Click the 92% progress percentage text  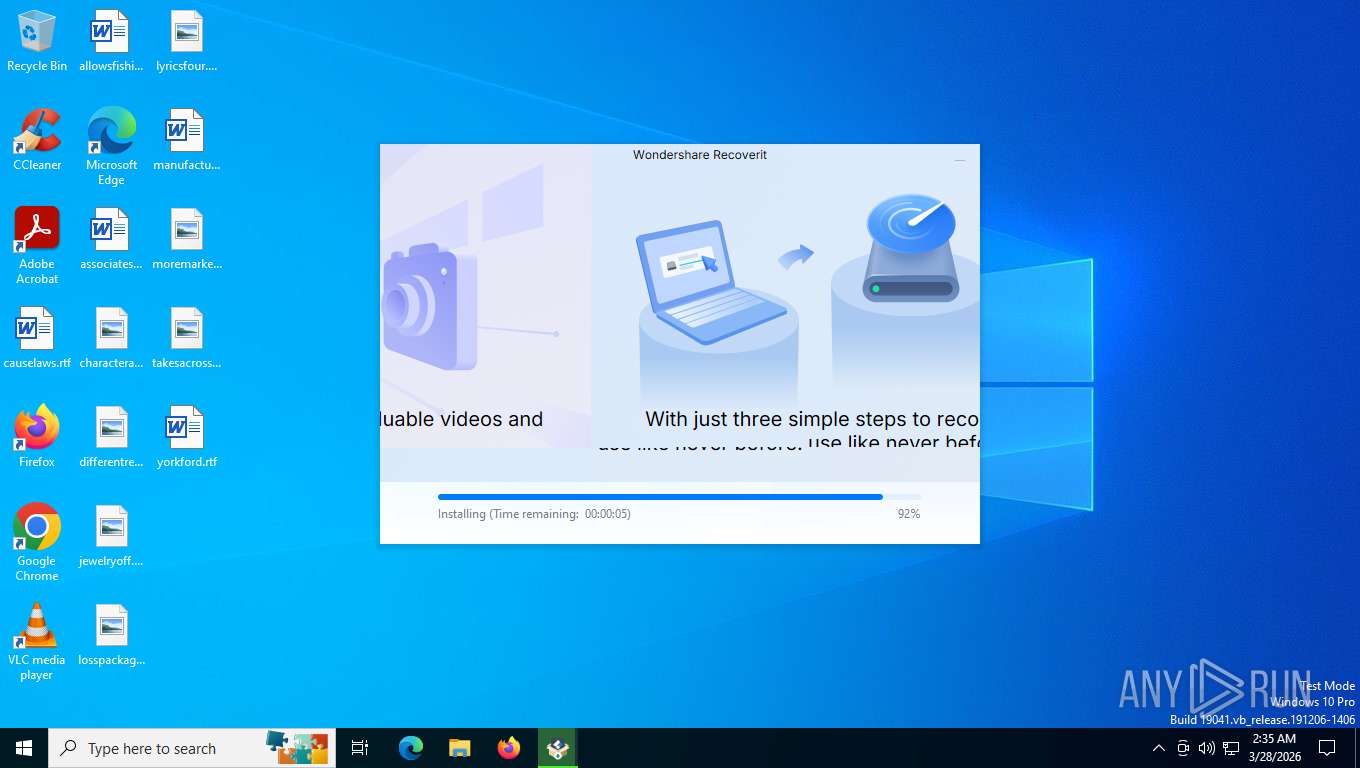909,514
